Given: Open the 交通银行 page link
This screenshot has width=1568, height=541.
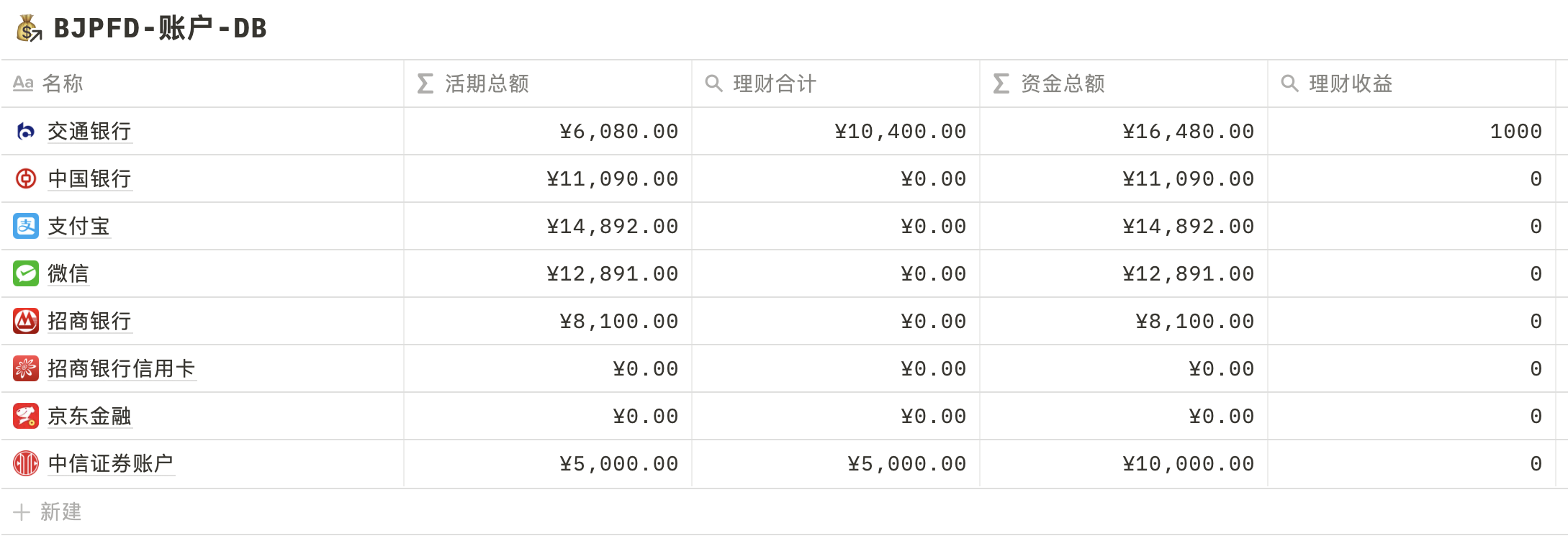Looking at the screenshot, I should point(89,131).
